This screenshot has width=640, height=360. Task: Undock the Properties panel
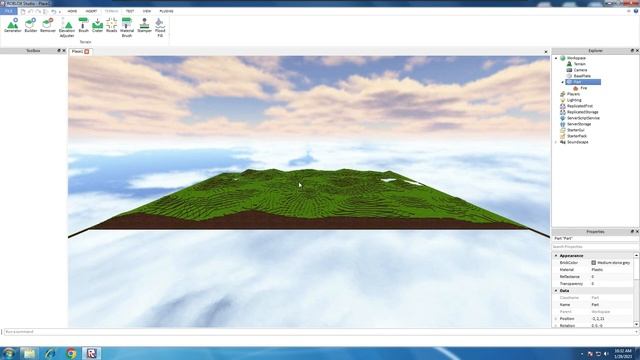pyautogui.click(x=632, y=231)
